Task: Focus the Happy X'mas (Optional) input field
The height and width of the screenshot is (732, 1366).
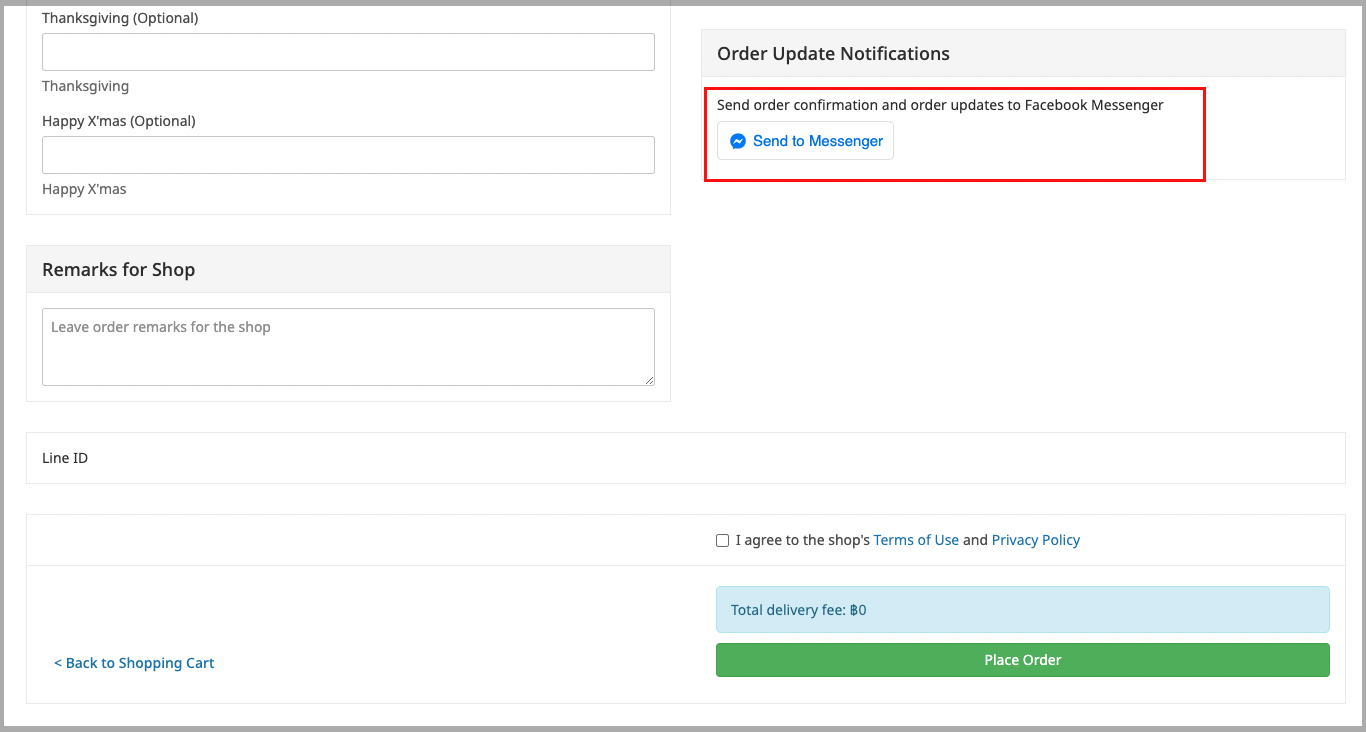Action: point(348,155)
